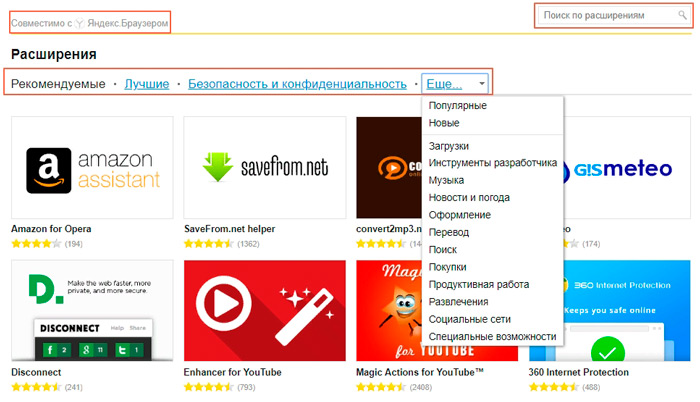Image resolution: width=700 pixels, height=402 pixels.
Task: Select the Перевод category
Action: [x=449, y=232]
